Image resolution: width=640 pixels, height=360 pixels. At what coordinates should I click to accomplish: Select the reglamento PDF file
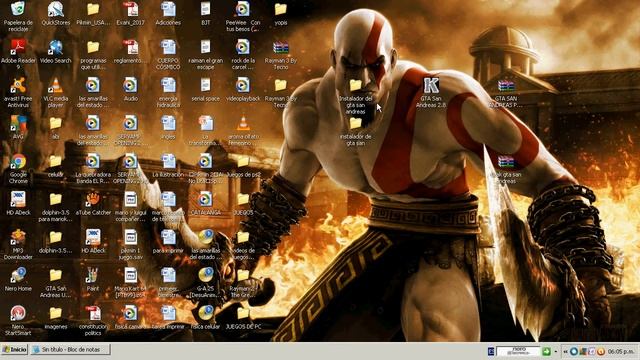131,51
